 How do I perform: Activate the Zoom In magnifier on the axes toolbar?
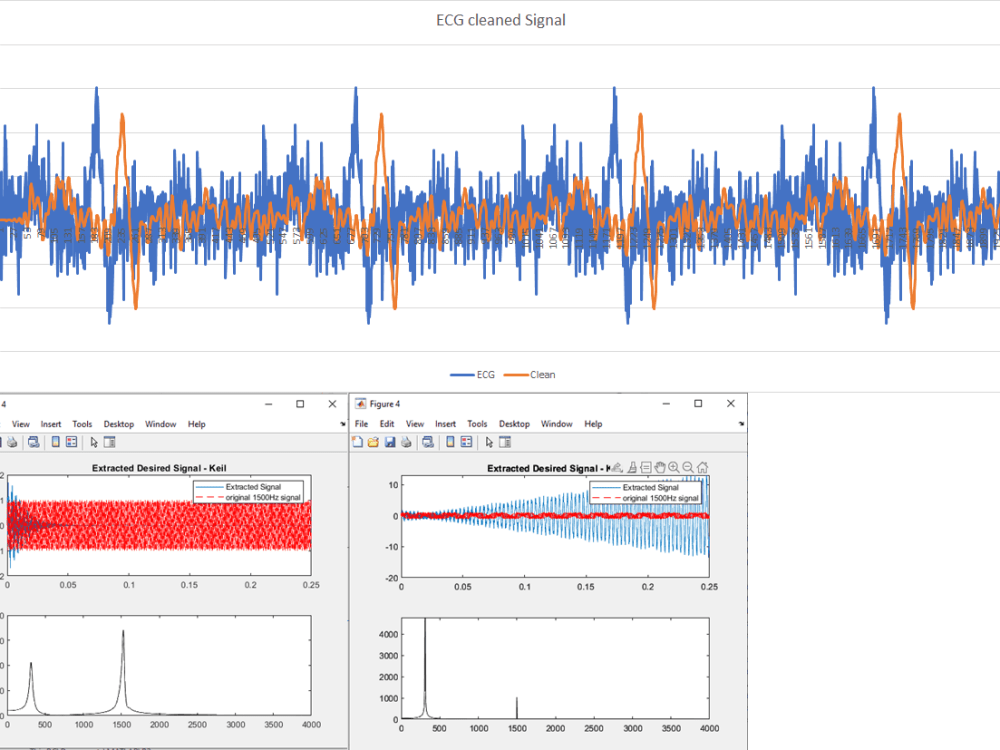tap(674, 467)
